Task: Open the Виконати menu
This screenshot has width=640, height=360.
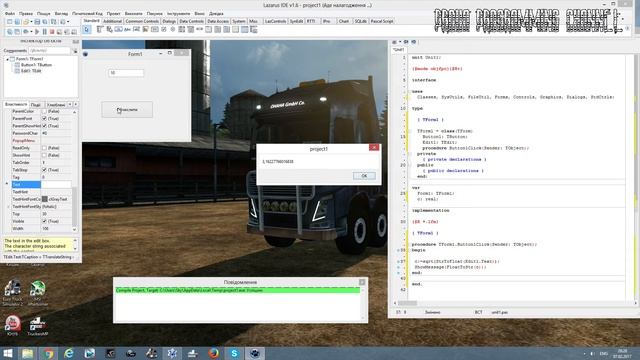Action: pos(133,13)
